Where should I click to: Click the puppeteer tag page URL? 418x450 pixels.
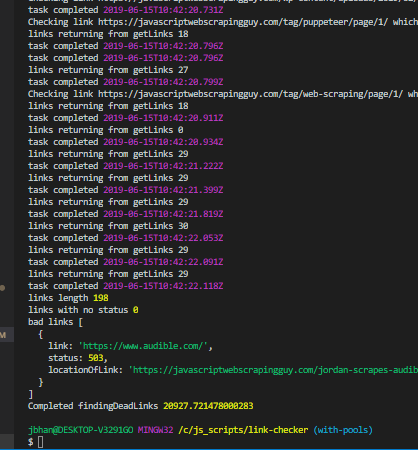tap(243, 22)
